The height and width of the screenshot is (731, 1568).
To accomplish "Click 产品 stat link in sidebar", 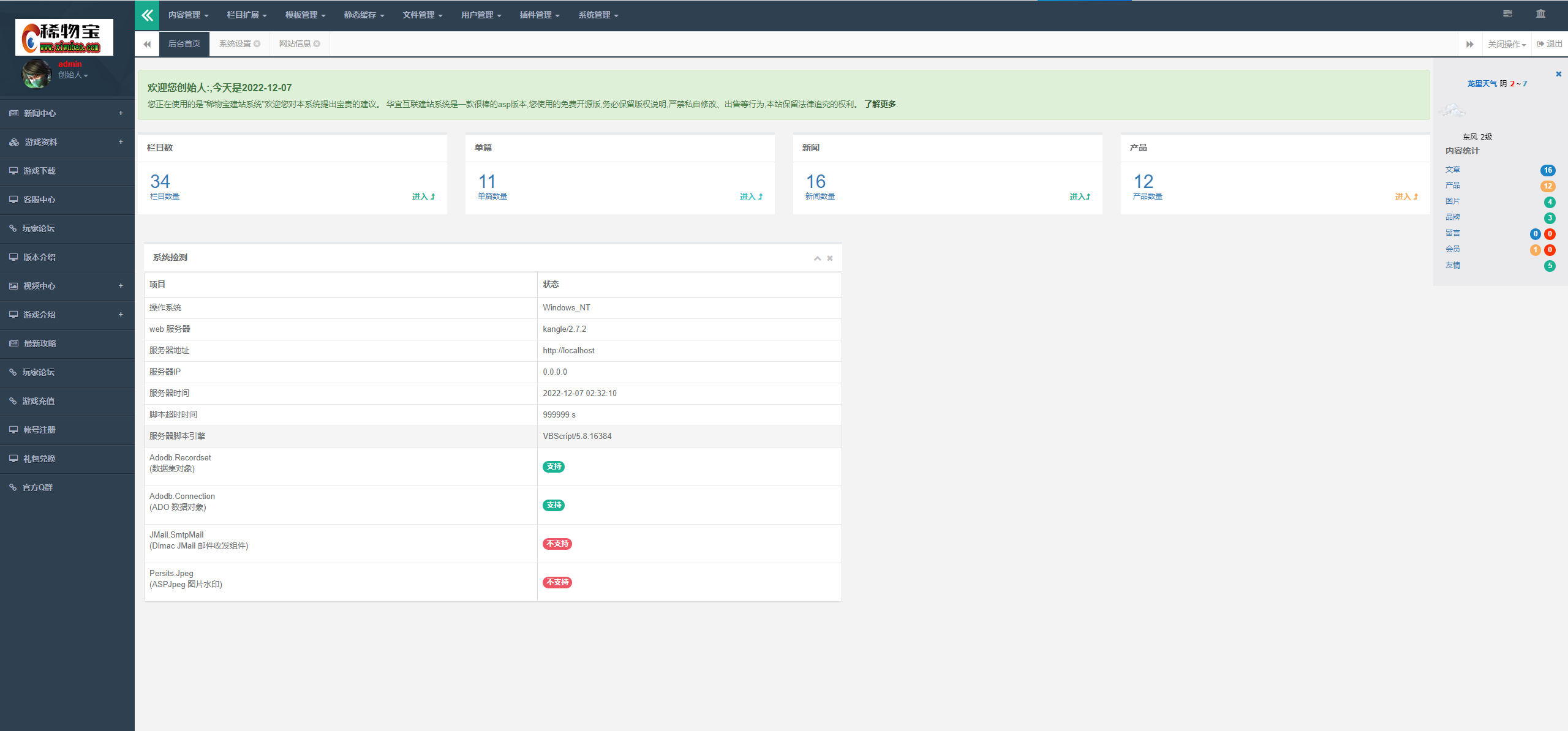I will click(1453, 186).
